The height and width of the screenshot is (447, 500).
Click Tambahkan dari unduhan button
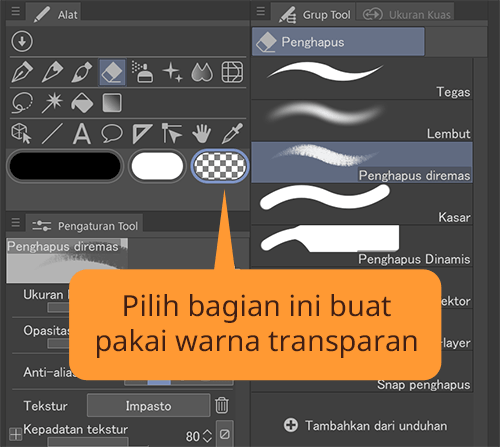[365, 426]
